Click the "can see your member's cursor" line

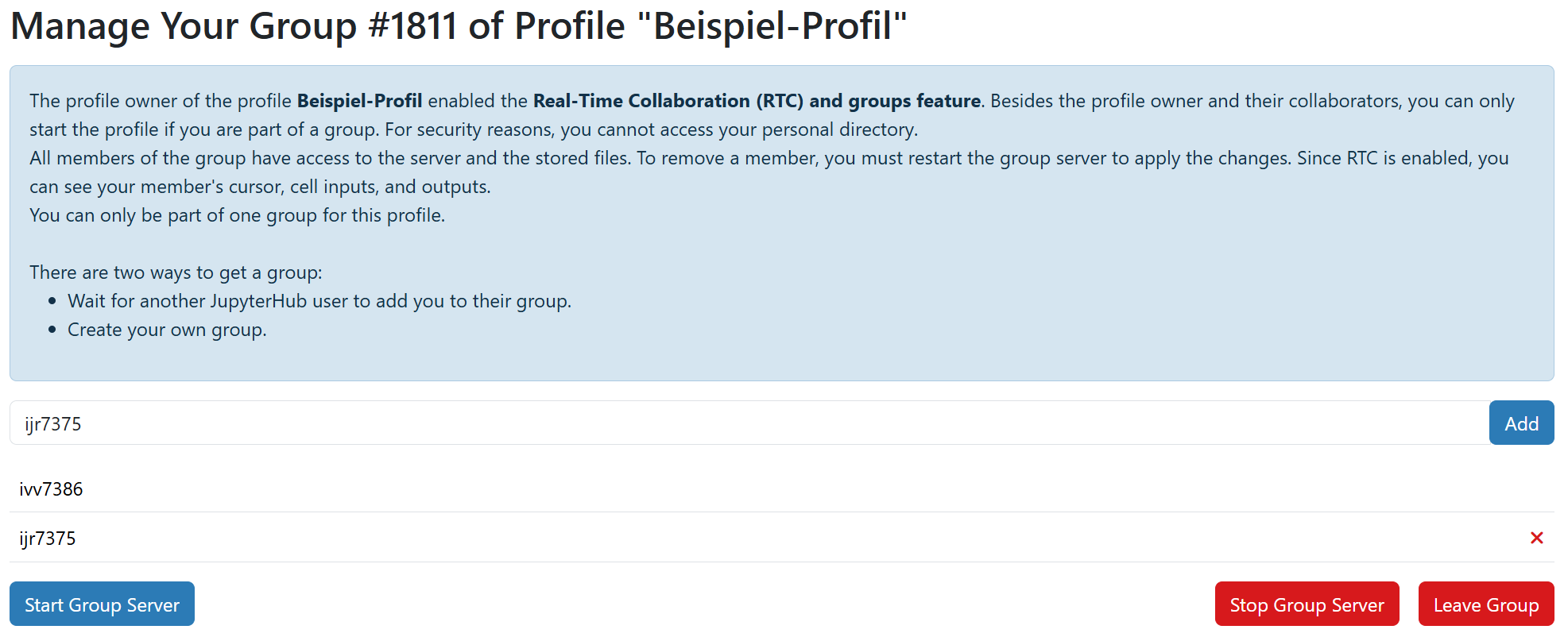(x=260, y=187)
